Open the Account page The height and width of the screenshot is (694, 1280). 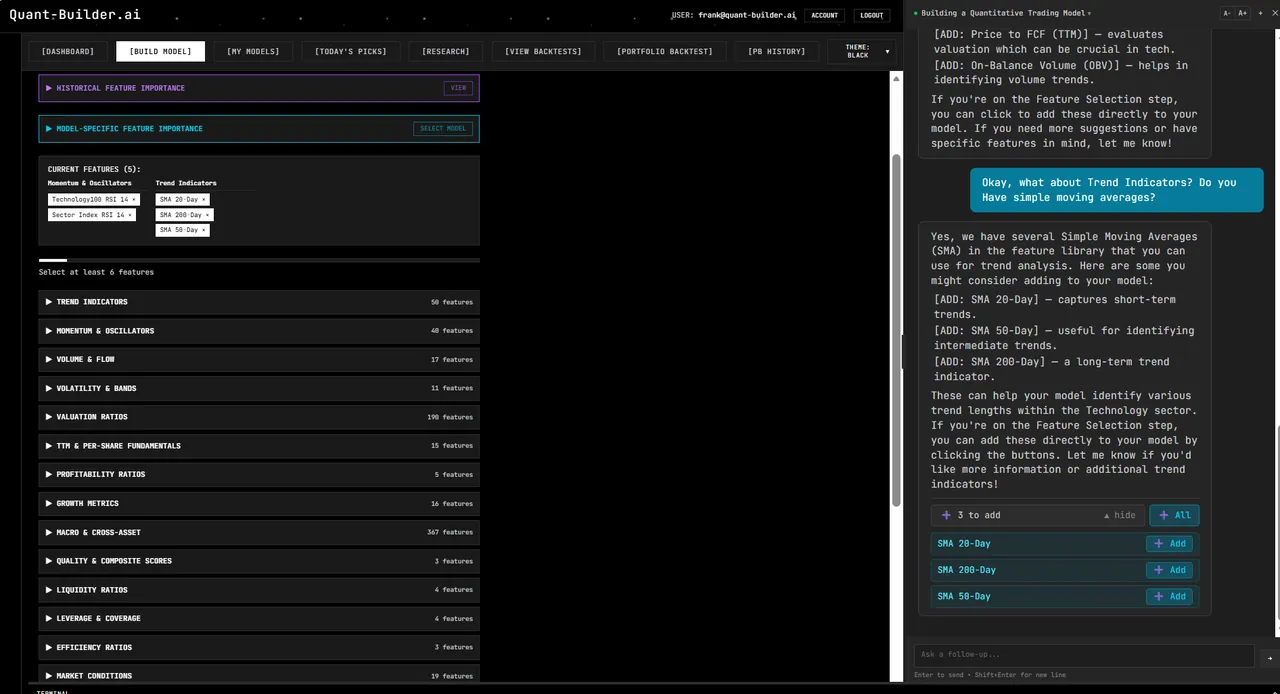[x=825, y=16]
